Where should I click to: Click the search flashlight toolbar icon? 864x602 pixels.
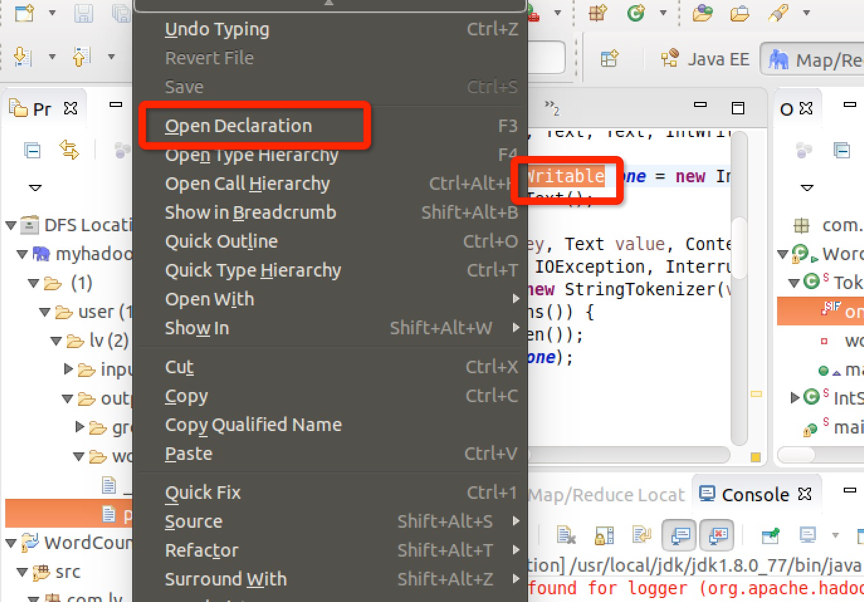[x=779, y=12]
